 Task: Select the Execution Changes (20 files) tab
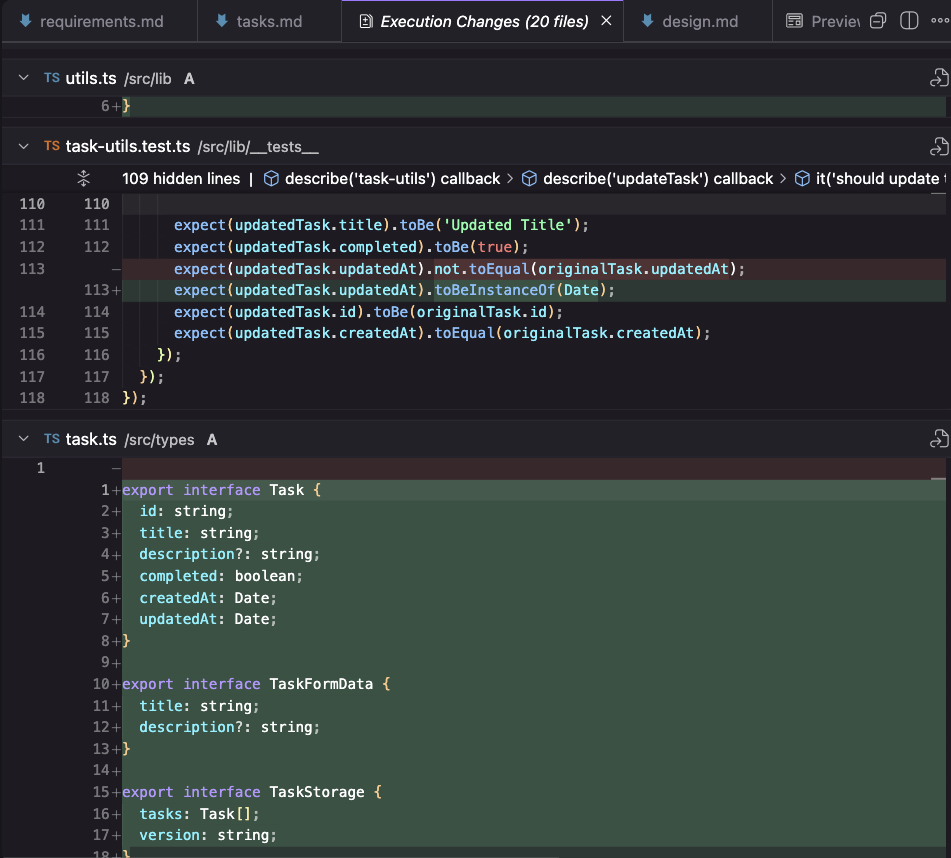coord(483,21)
